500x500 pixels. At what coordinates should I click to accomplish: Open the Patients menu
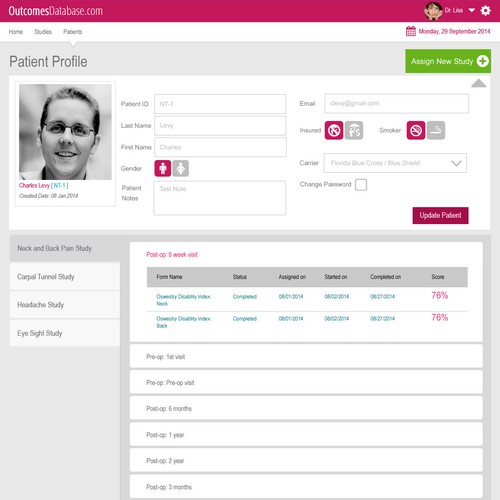[x=73, y=32]
